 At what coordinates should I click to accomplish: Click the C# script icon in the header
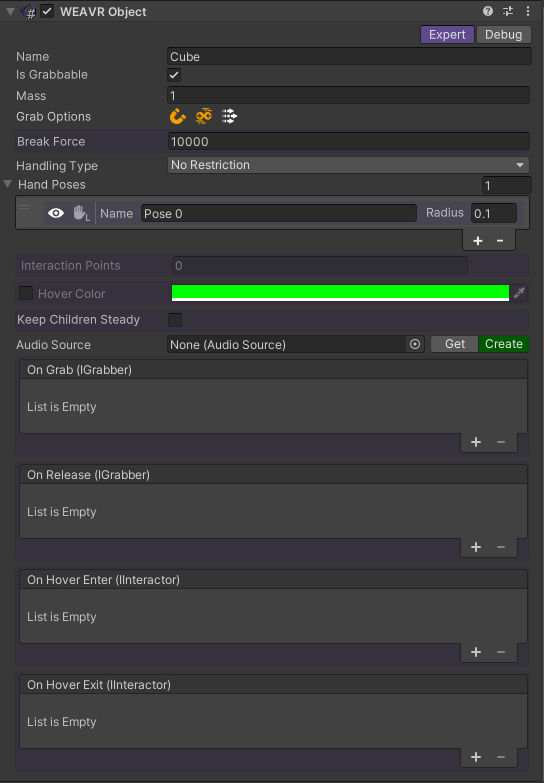(29, 11)
